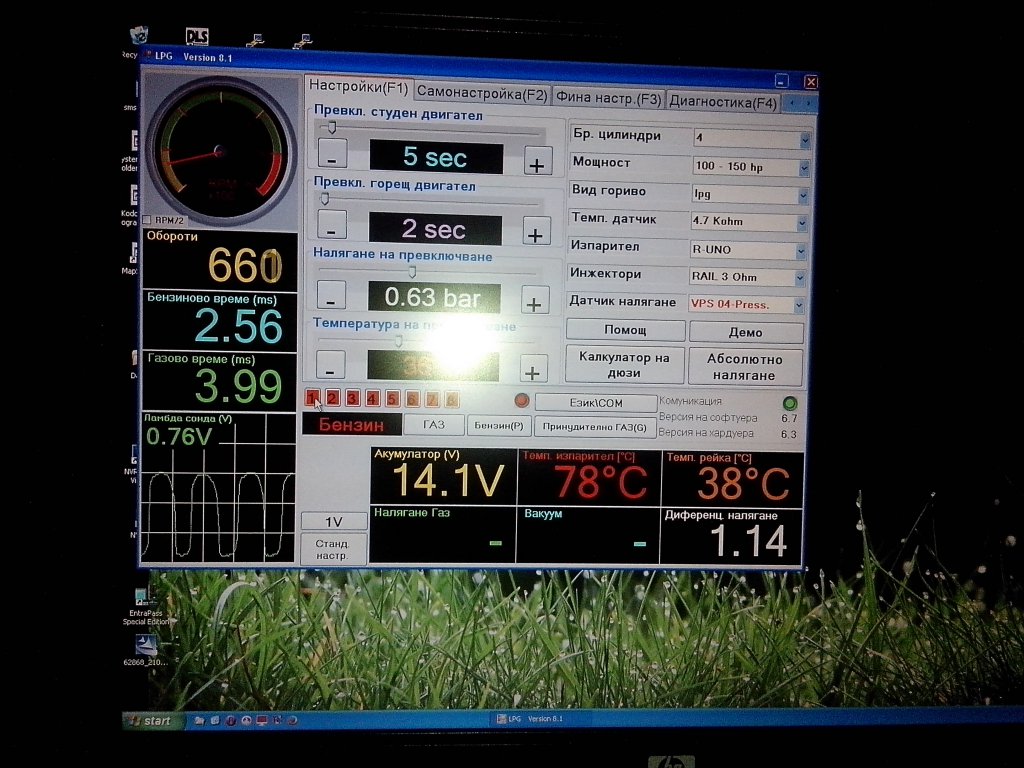The width and height of the screenshot is (1024, 768).
Task: Click the Recycle Bin desktop icon
Action: (x=139, y=40)
